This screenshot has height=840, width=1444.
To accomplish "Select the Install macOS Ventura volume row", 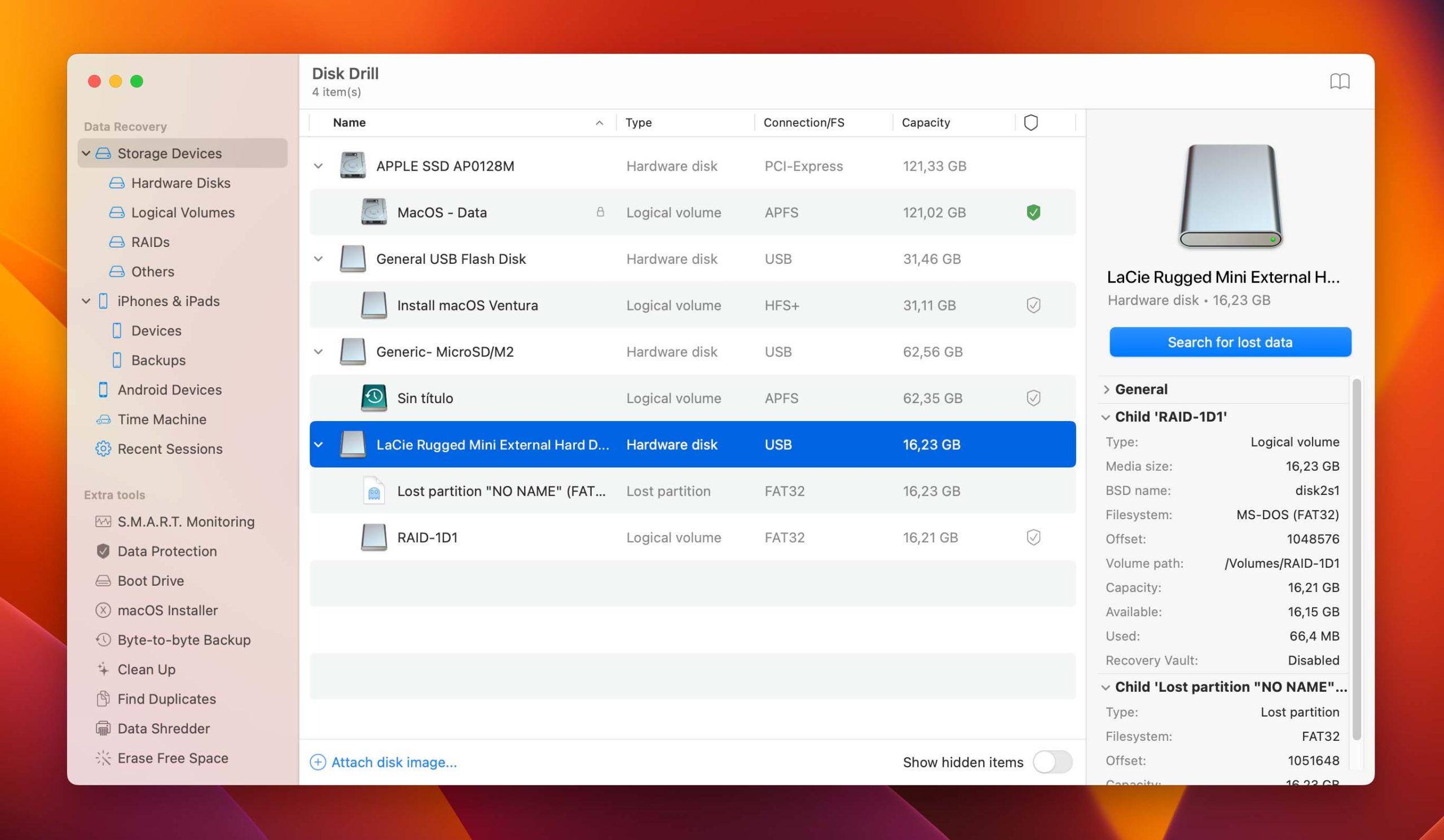I will (692, 305).
